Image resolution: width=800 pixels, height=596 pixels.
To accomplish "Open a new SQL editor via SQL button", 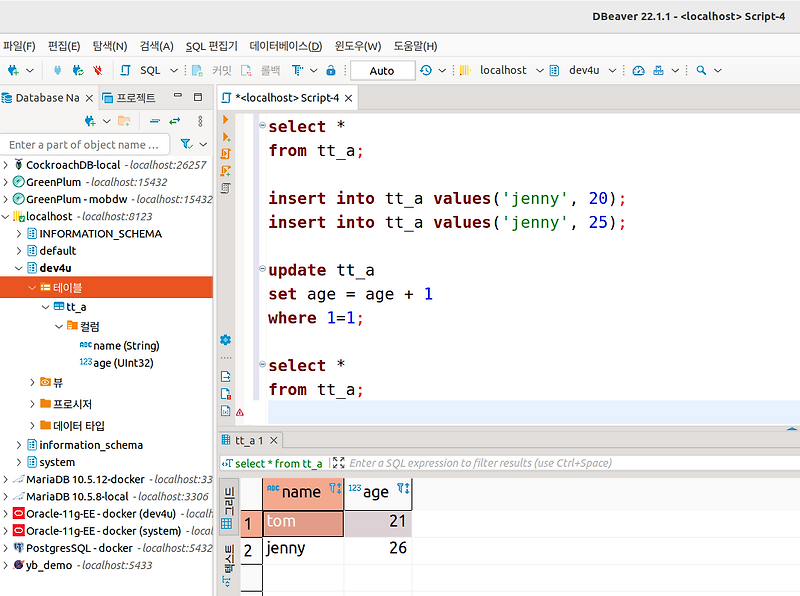I will pyautogui.click(x=141, y=70).
